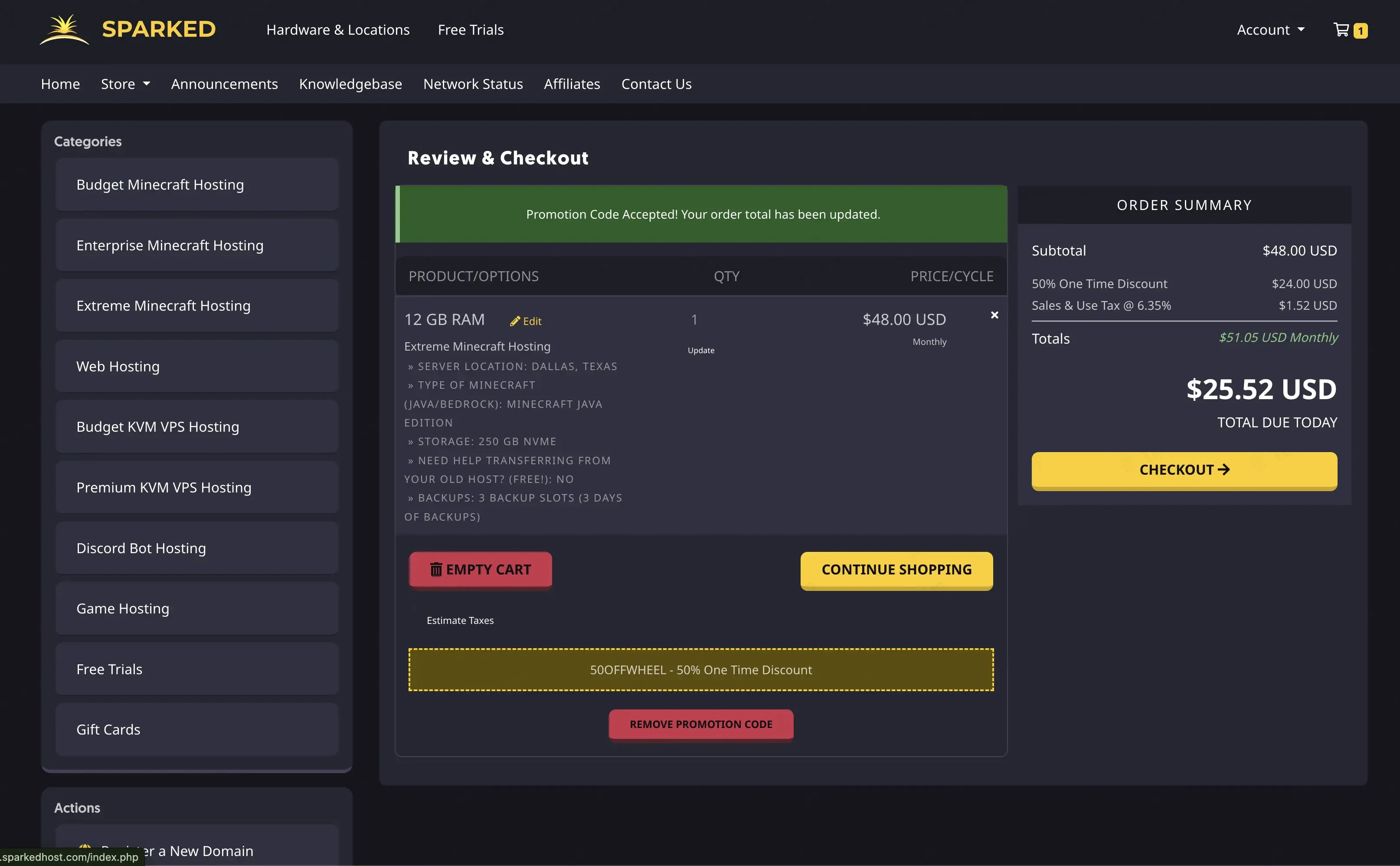Viewport: 1400px width, 866px height.
Task: Click the Storage: 250 GB NVMe line
Action: point(482,442)
